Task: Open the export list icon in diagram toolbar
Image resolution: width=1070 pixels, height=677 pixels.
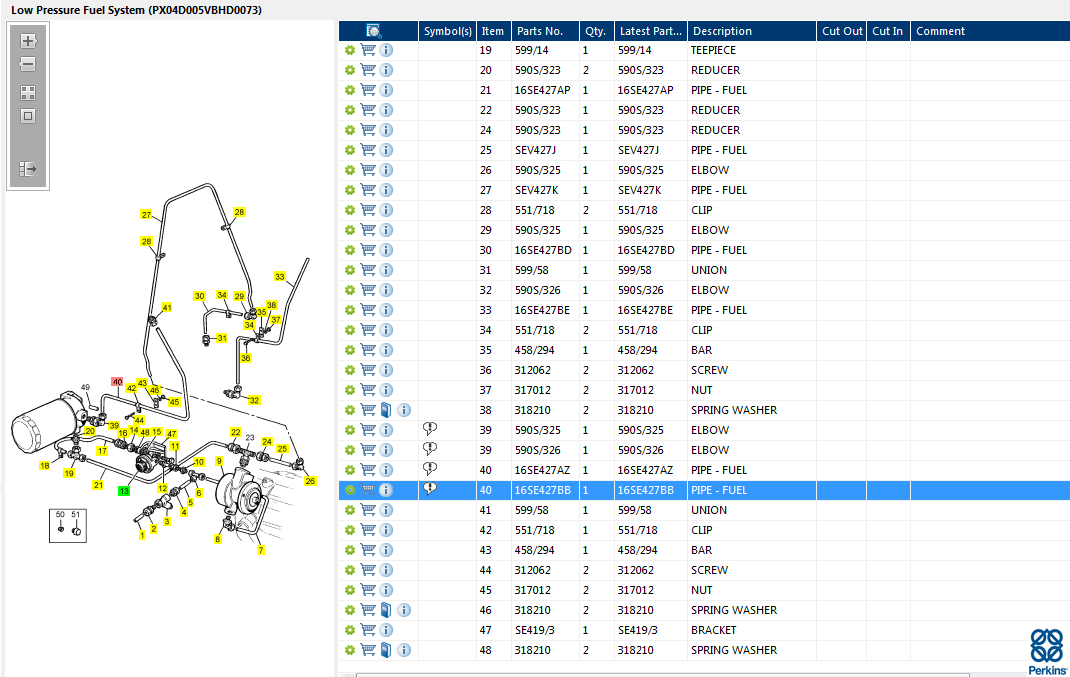Action: 28,169
